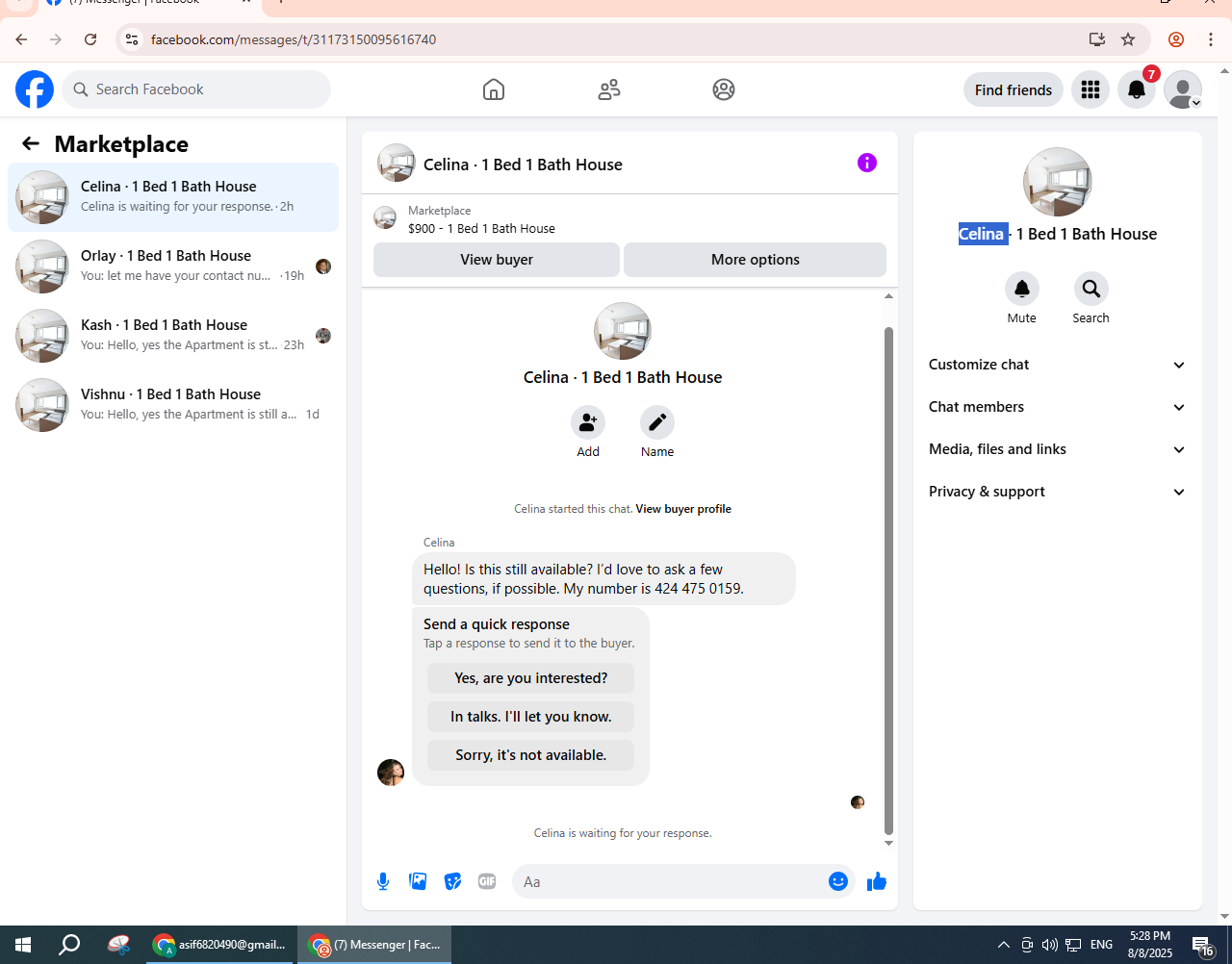Screen dimensions: 1232x964
Task: Open the Facebook home logo
Action: coord(35,89)
